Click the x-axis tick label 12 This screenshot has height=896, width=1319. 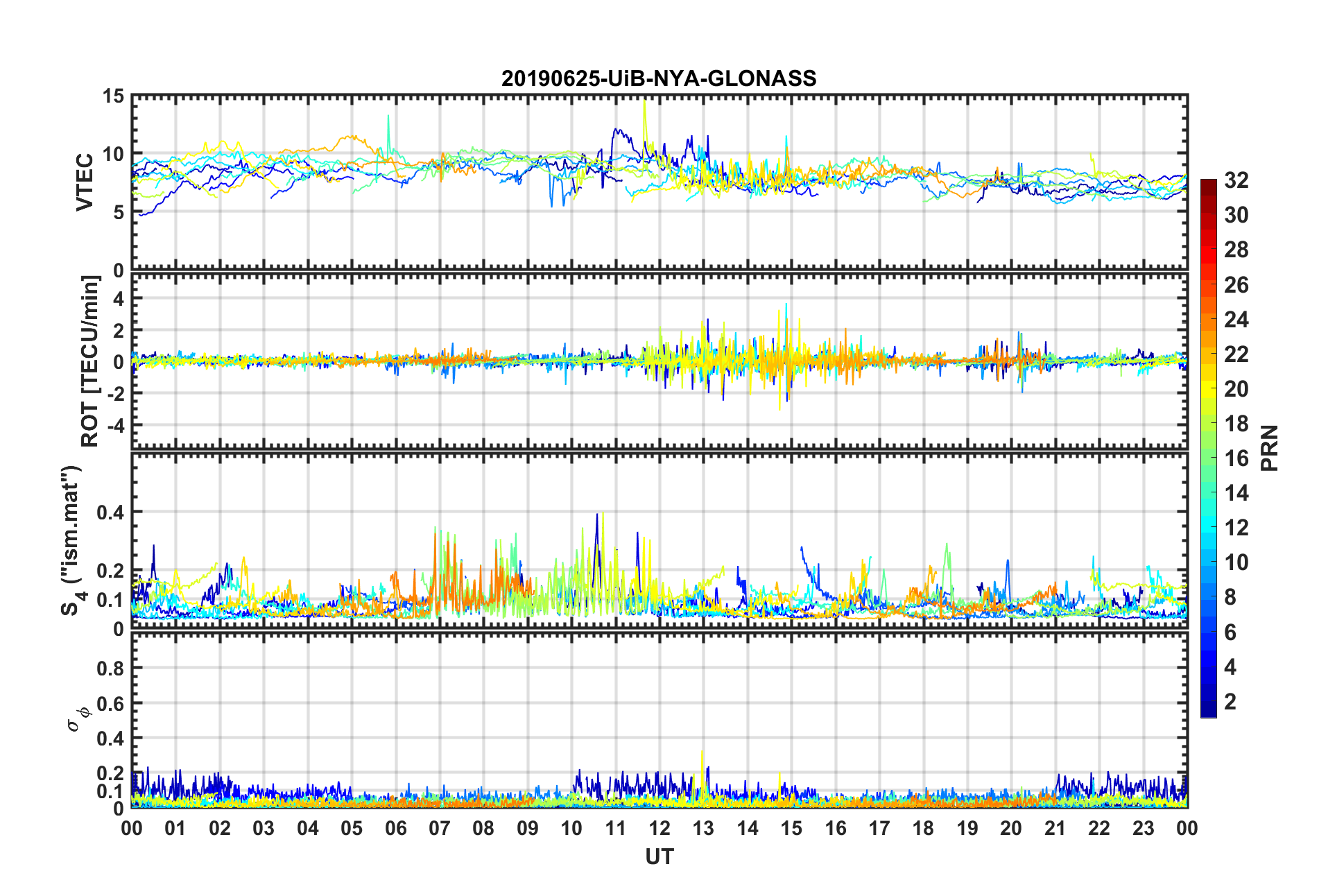point(659,828)
